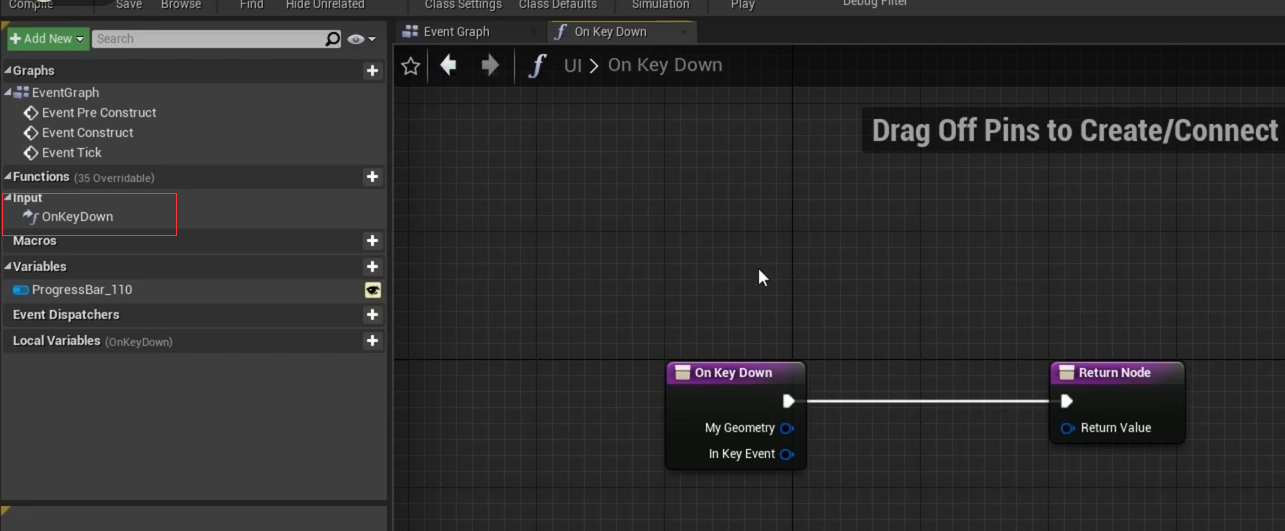Click the On Key Down breadcrumb
Viewport: 1285px width, 531px height.
pyautogui.click(x=665, y=66)
